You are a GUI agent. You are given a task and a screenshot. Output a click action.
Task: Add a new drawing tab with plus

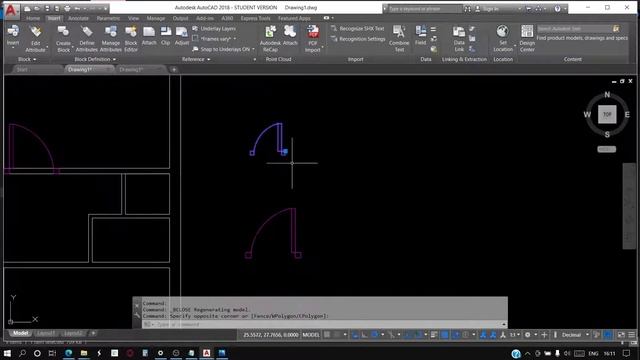[x=174, y=69]
